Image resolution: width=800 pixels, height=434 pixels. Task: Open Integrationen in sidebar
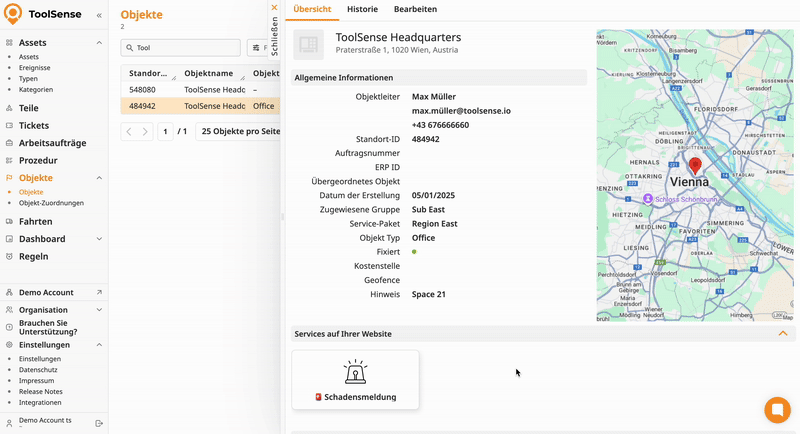click(x=40, y=402)
